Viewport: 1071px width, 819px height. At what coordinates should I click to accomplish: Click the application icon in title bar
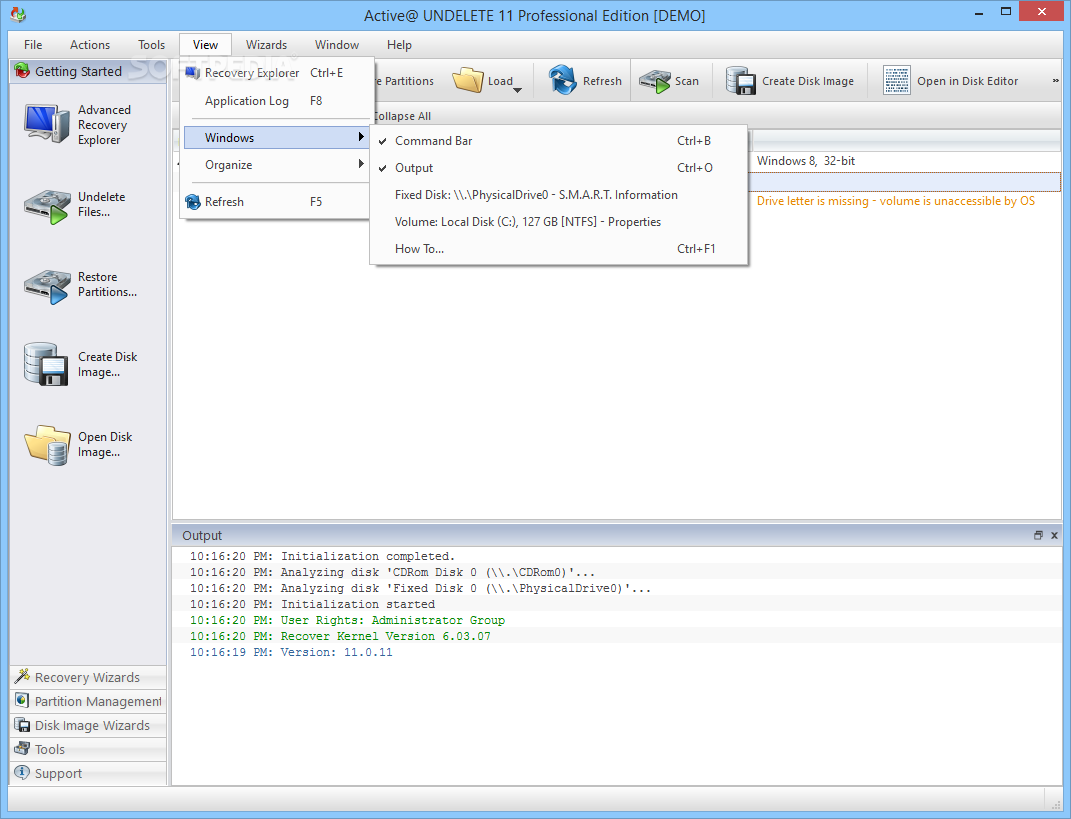18,14
